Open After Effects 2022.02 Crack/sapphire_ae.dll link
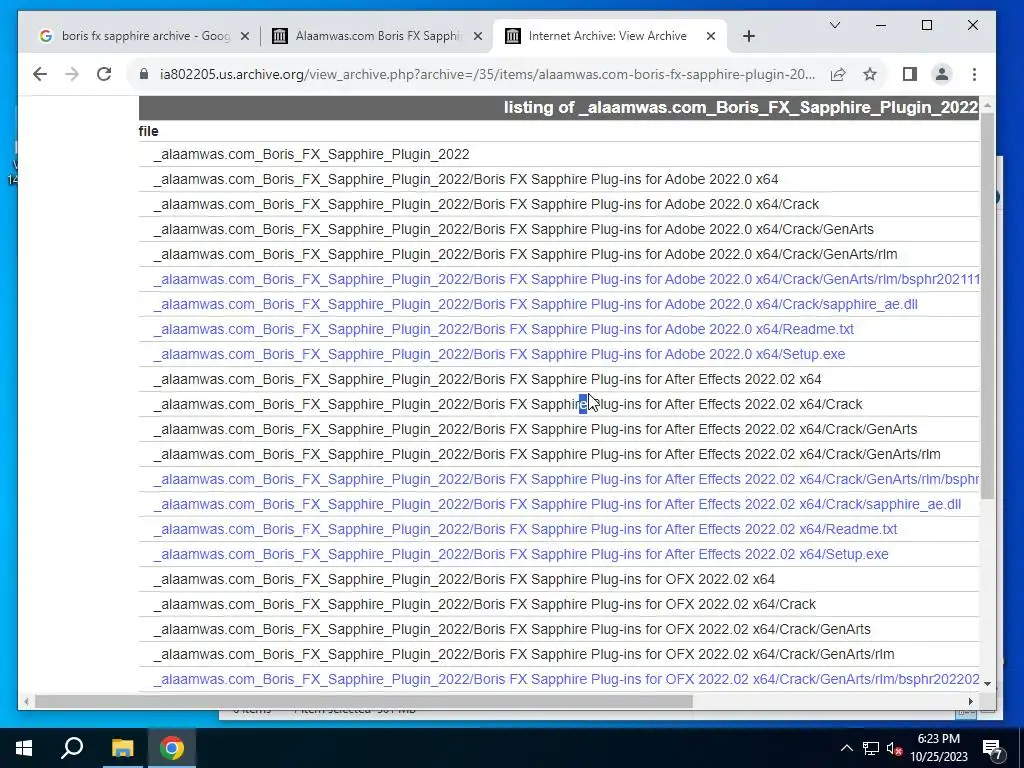1024x768 pixels. [557, 504]
